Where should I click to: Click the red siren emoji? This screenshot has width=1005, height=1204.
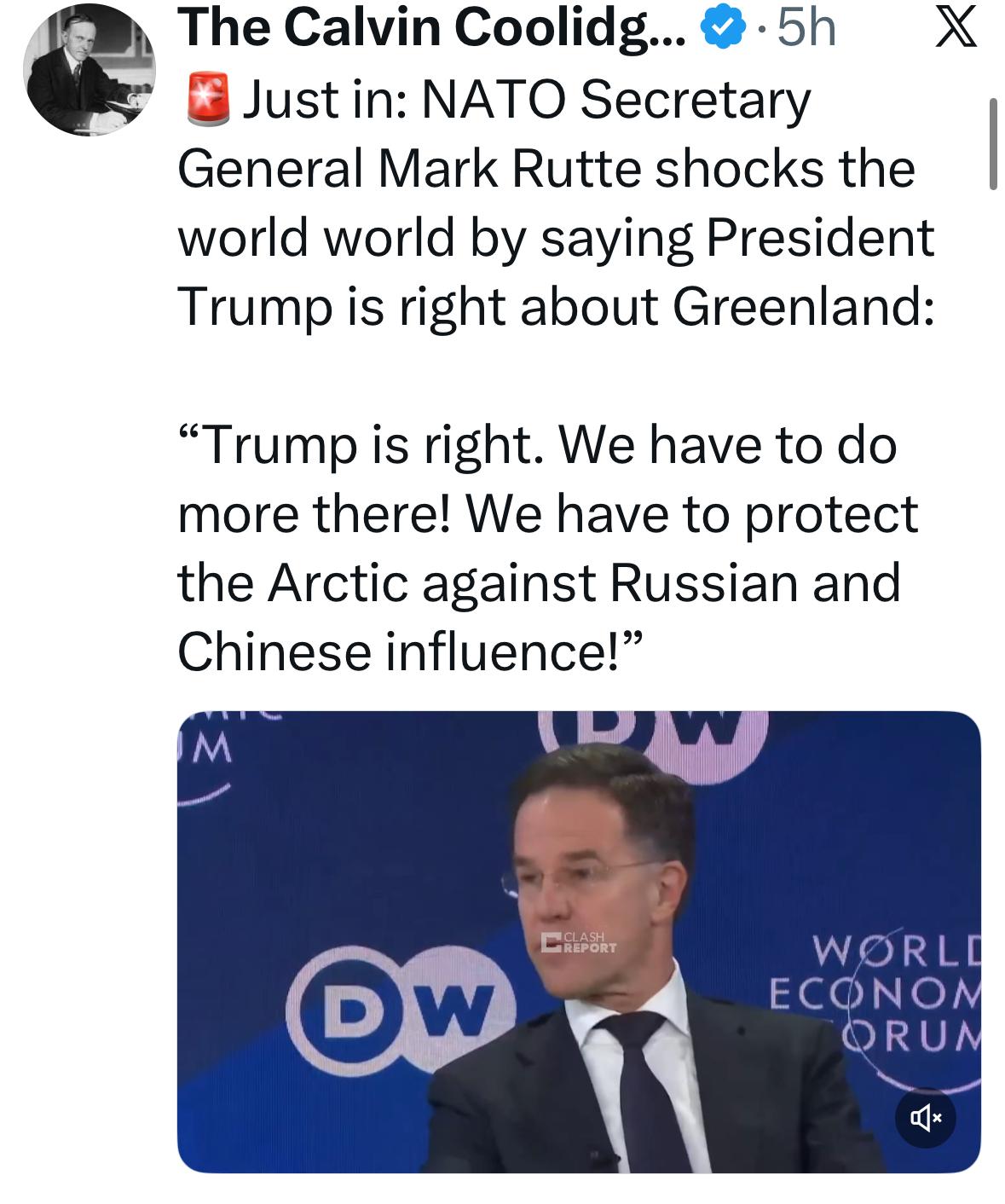[207, 100]
